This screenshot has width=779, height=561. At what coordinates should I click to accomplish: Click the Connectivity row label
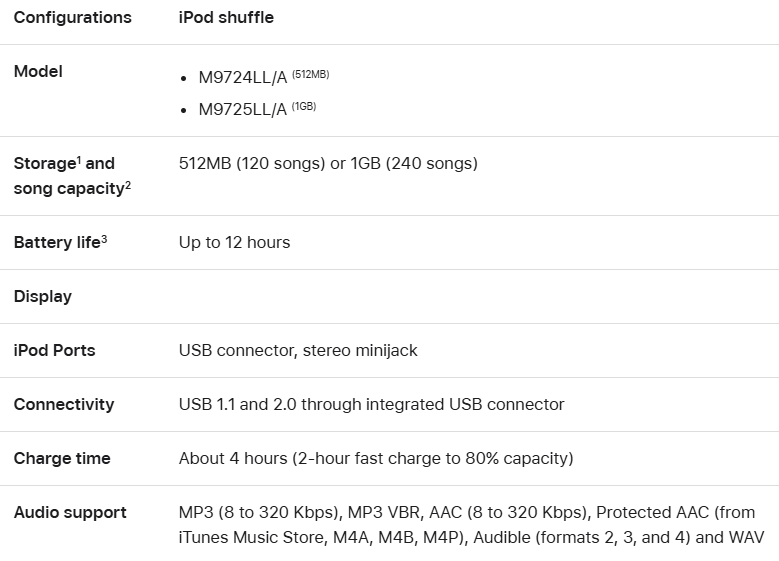tap(64, 404)
